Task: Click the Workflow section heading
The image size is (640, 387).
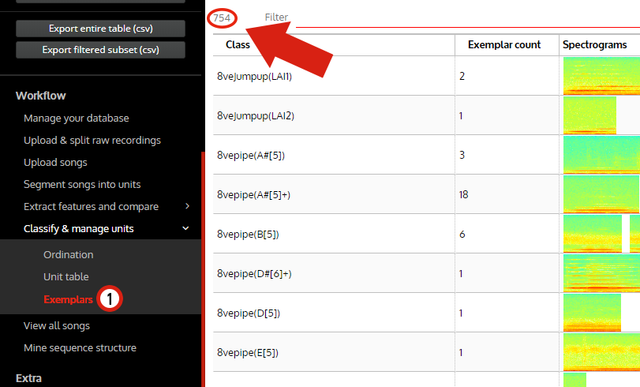Action: [x=40, y=96]
